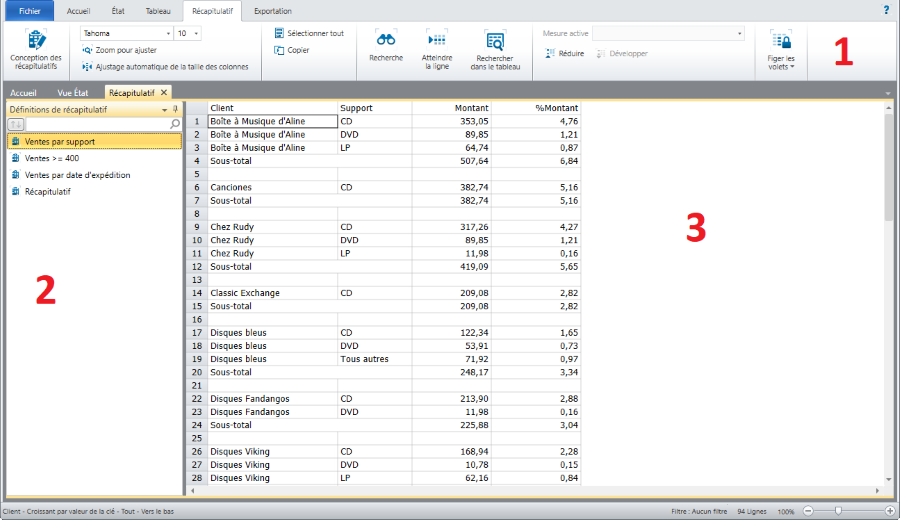
Task: Click the help question mark icon
Action: coord(886,10)
